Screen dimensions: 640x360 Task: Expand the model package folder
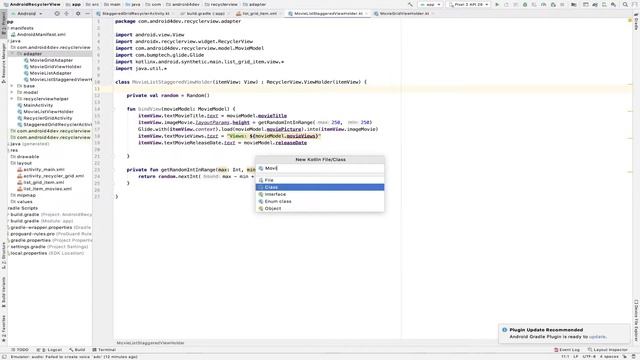[12, 93]
